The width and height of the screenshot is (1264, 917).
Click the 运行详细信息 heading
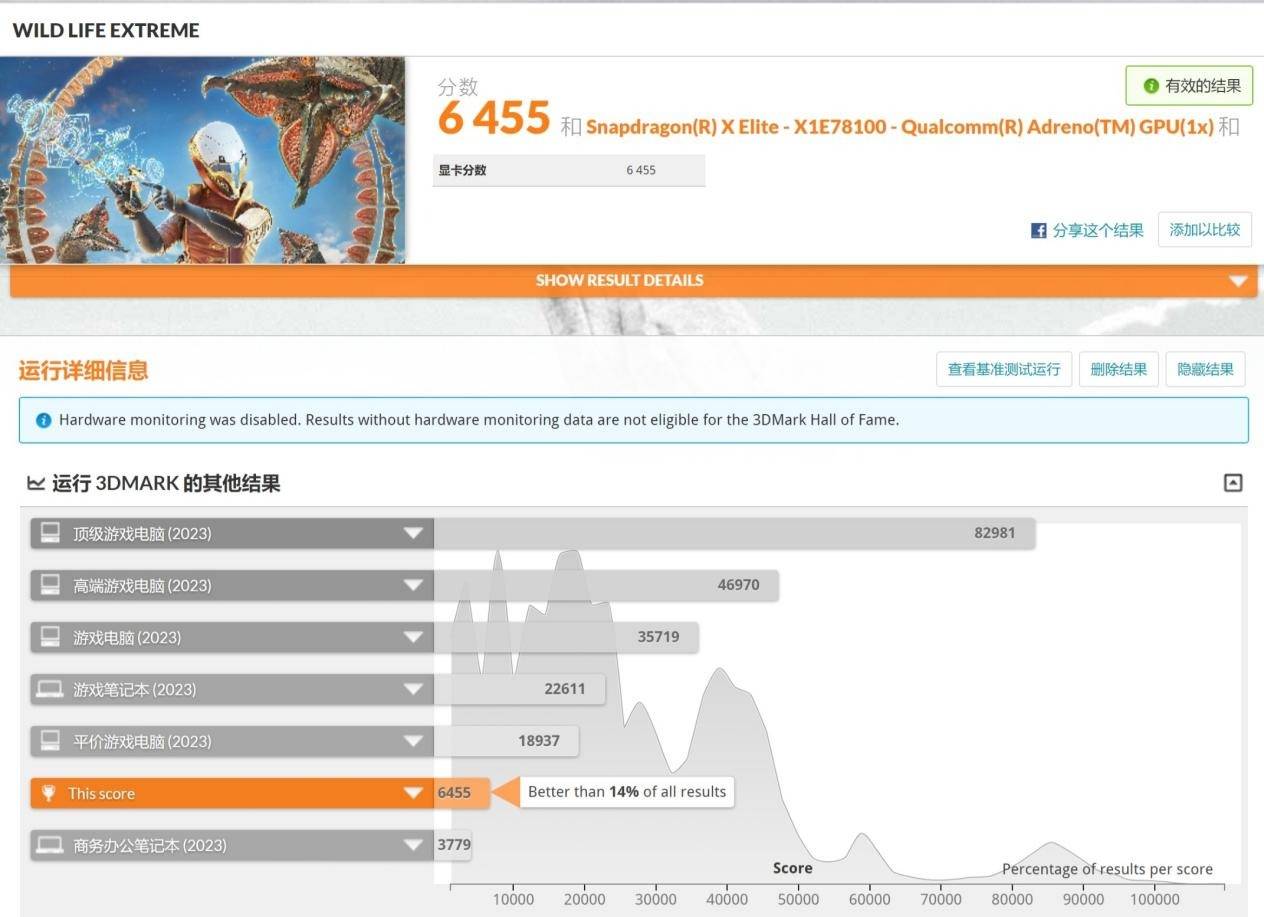pos(83,370)
